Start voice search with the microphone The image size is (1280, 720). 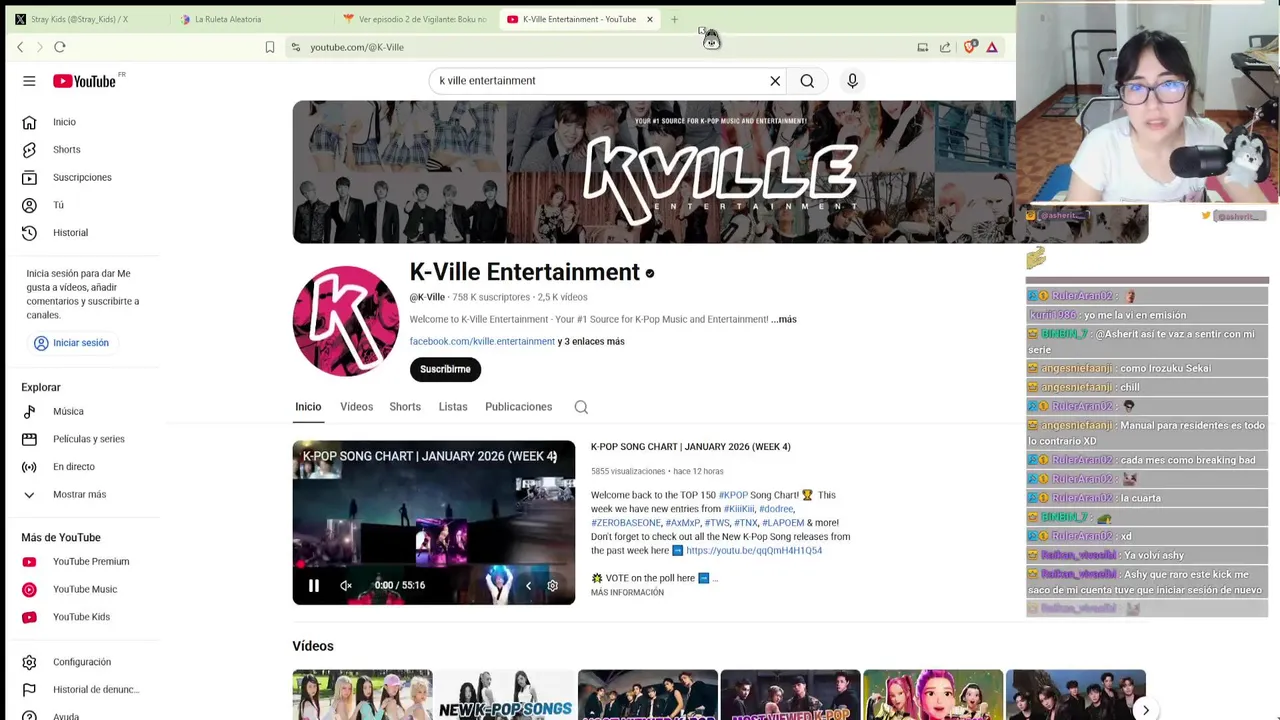852,81
